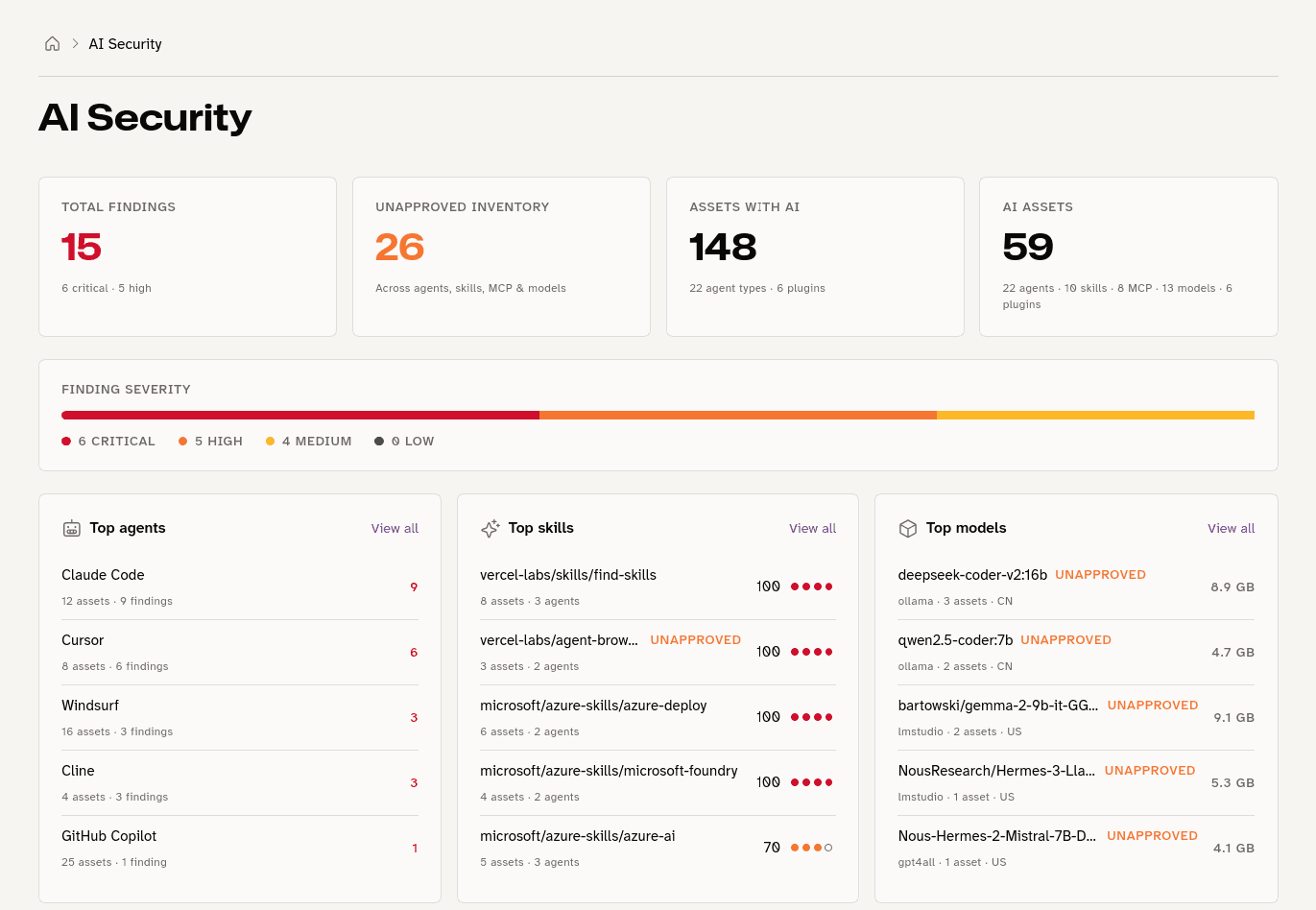Click the red critical legend dot
Viewport: 1316px width, 910px height.
pyautogui.click(x=66, y=442)
